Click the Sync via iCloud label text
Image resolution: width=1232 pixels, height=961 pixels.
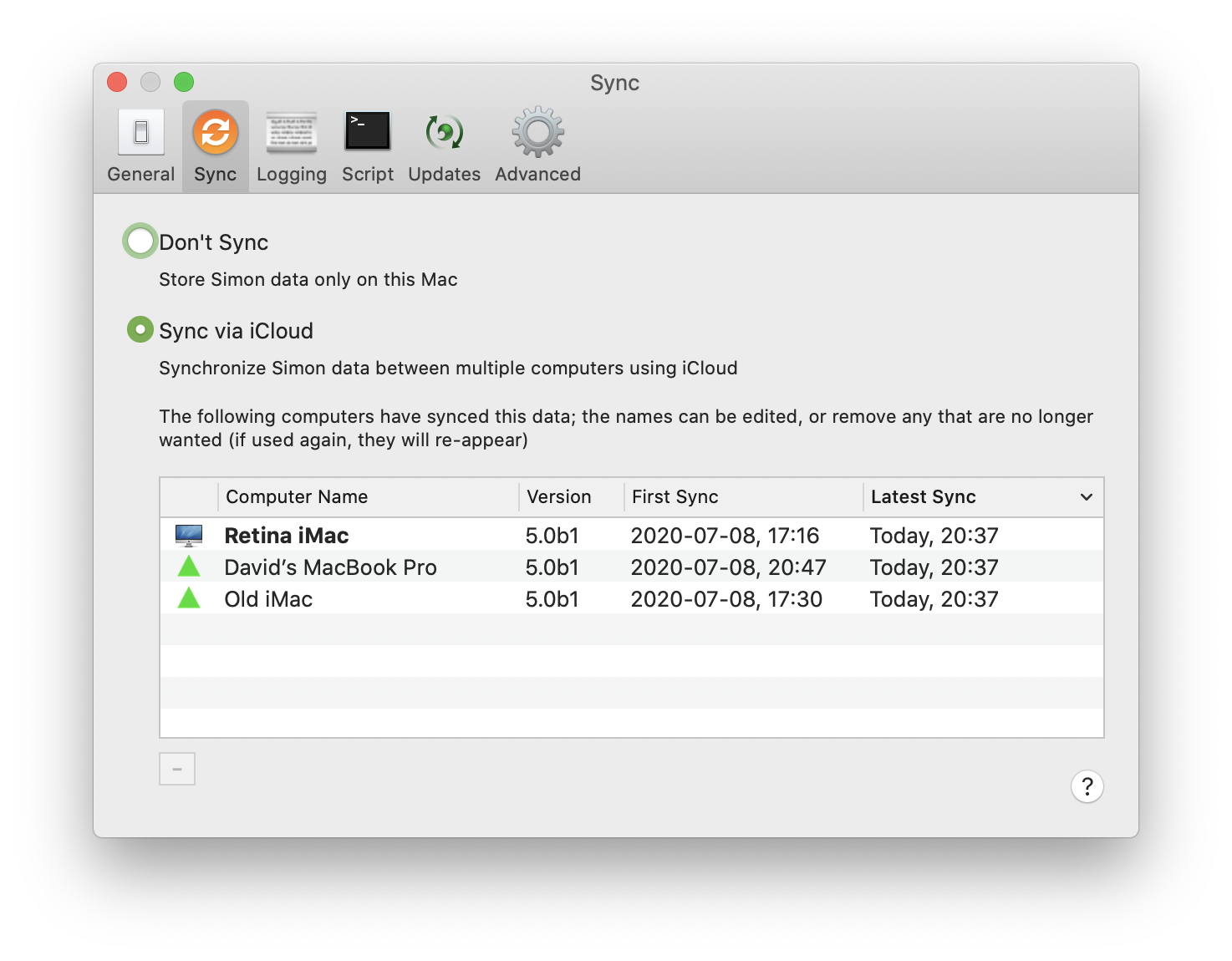(237, 331)
